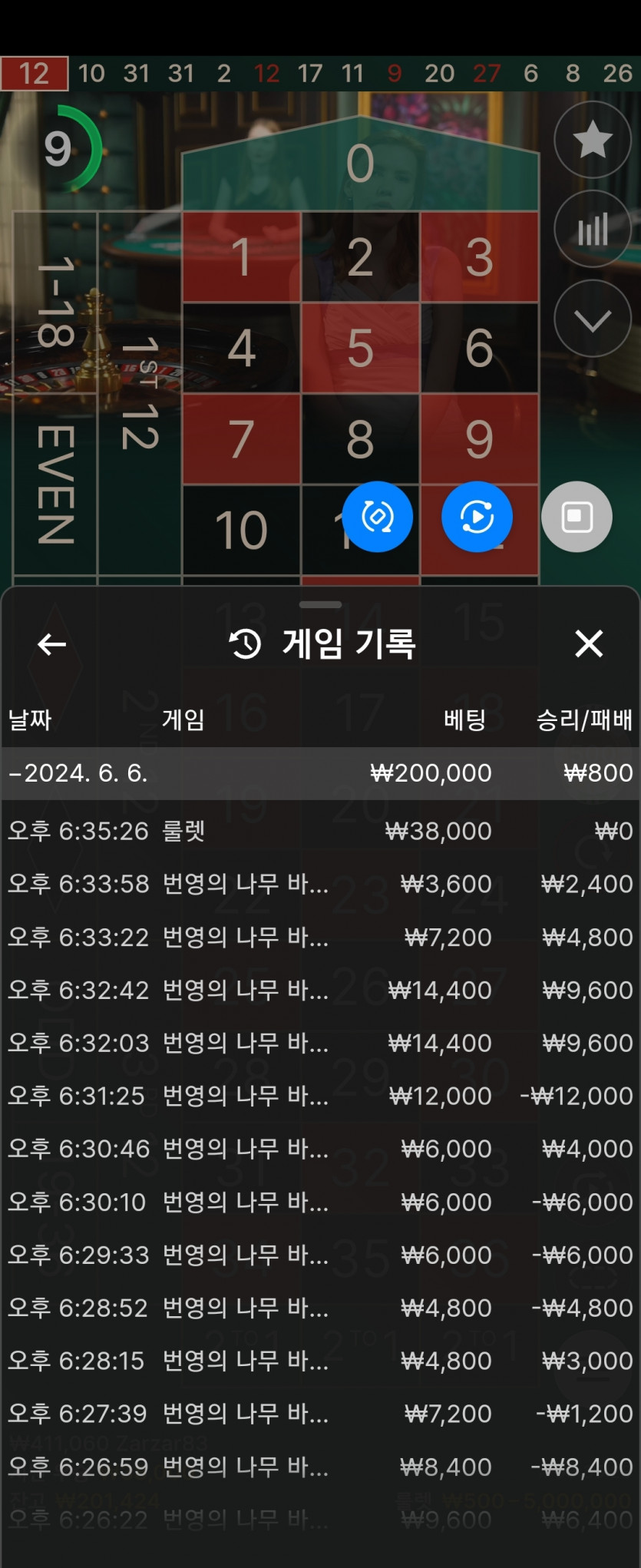641x1568 pixels.
Task: Tap the drag handle above game history
Action: 320,604
